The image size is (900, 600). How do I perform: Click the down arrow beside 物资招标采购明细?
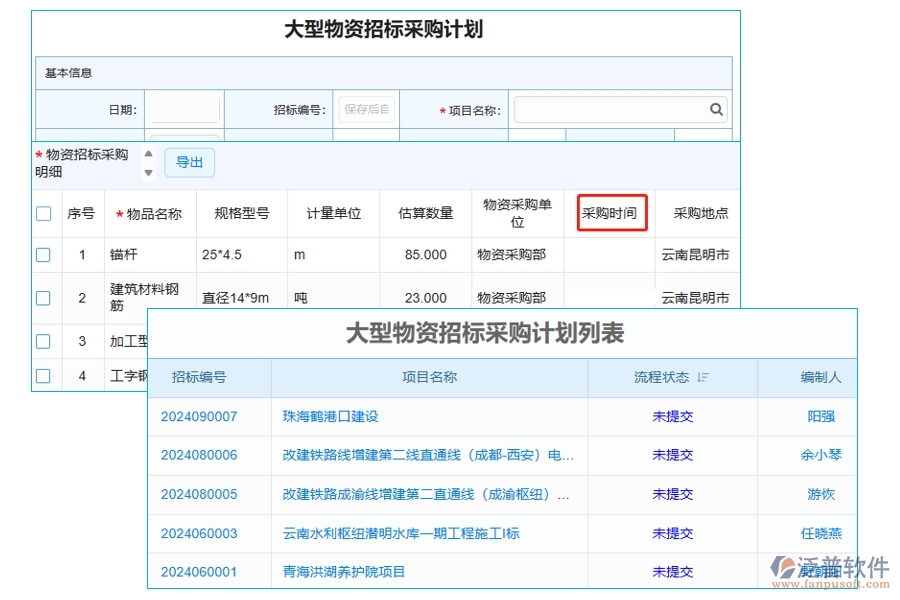pyautogui.click(x=148, y=172)
